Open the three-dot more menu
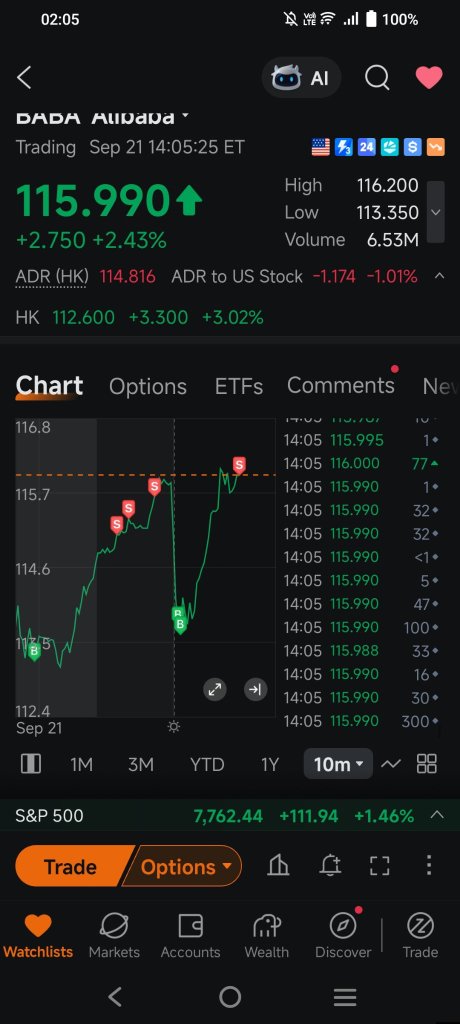Image resolution: width=460 pixels, height=1024 pixels. 429,865
